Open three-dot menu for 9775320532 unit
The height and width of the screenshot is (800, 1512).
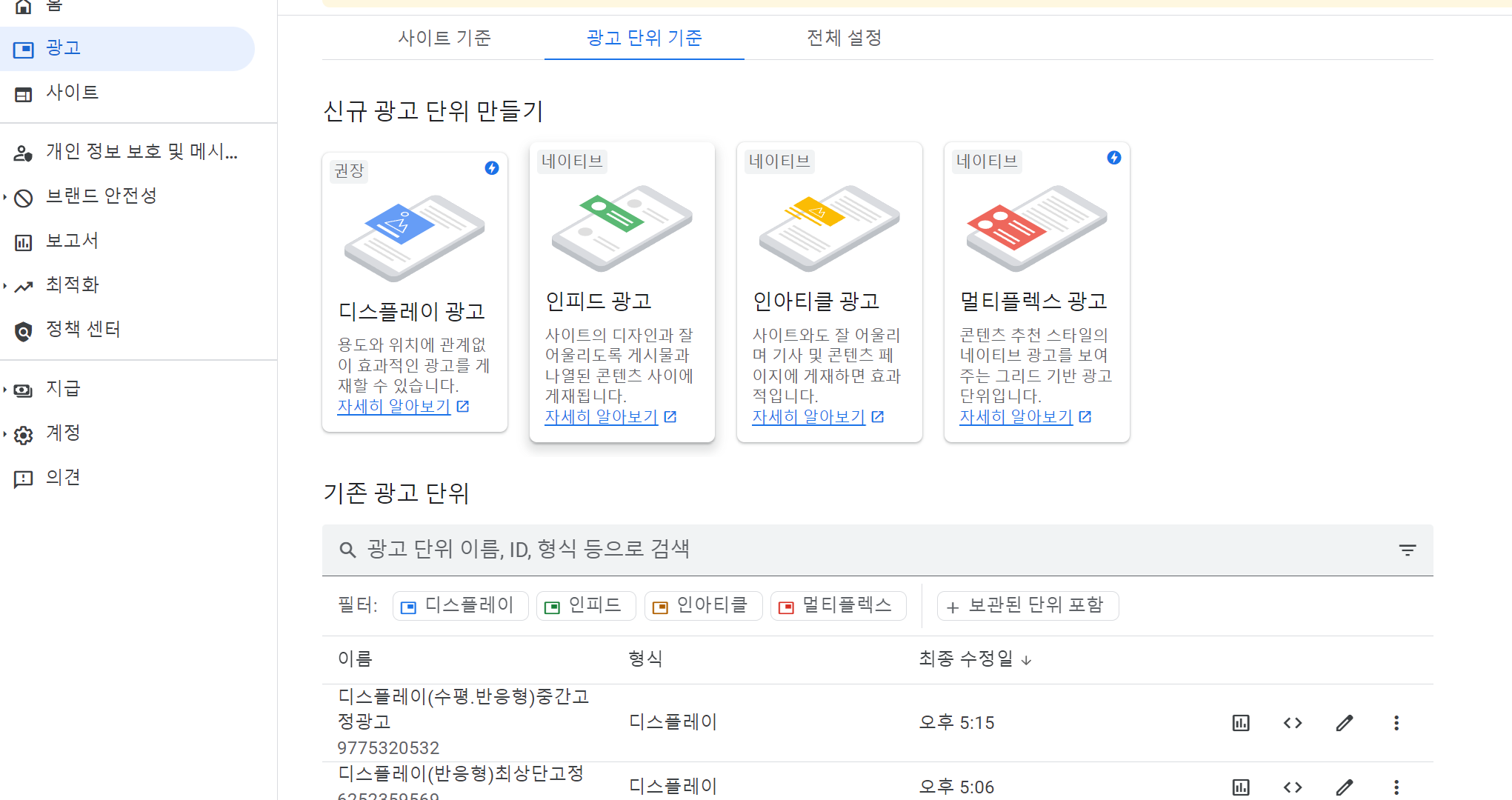[x=1396, y=723]
